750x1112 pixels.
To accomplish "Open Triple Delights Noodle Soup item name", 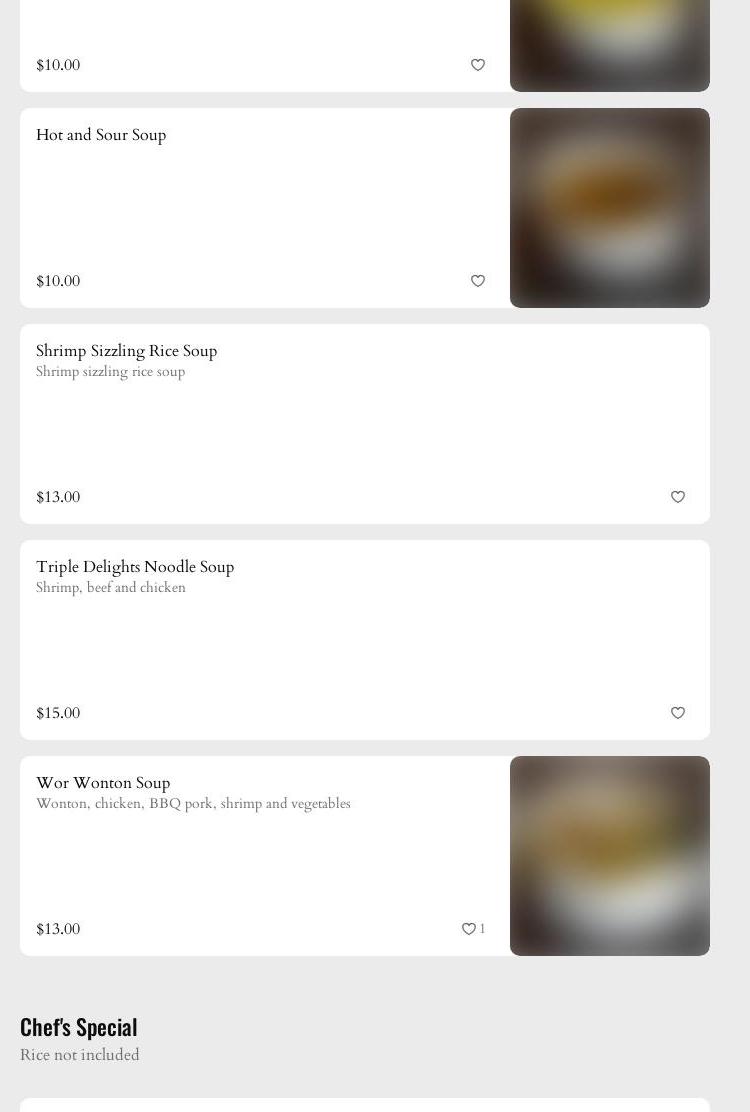I will pos(135,567).
